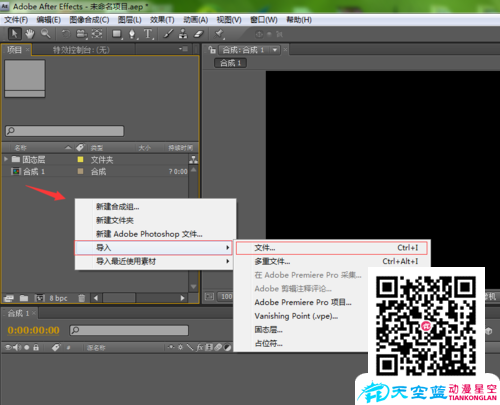Toggle the motion blur switch in timeline
Image resolution: width=500 pixels, height=405 pixels.
(218, 348)
